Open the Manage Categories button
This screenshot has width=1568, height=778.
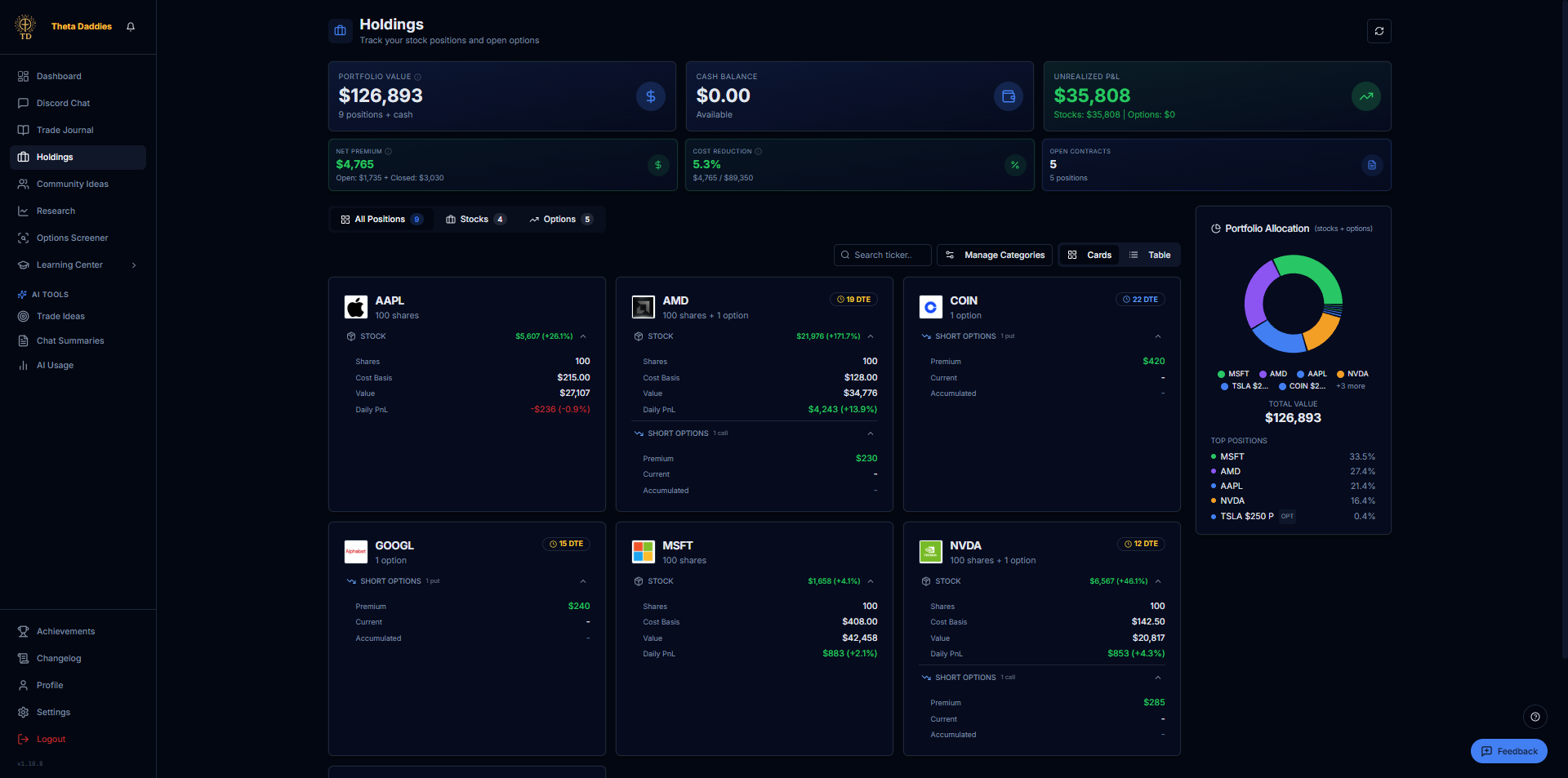click(995, 255)
